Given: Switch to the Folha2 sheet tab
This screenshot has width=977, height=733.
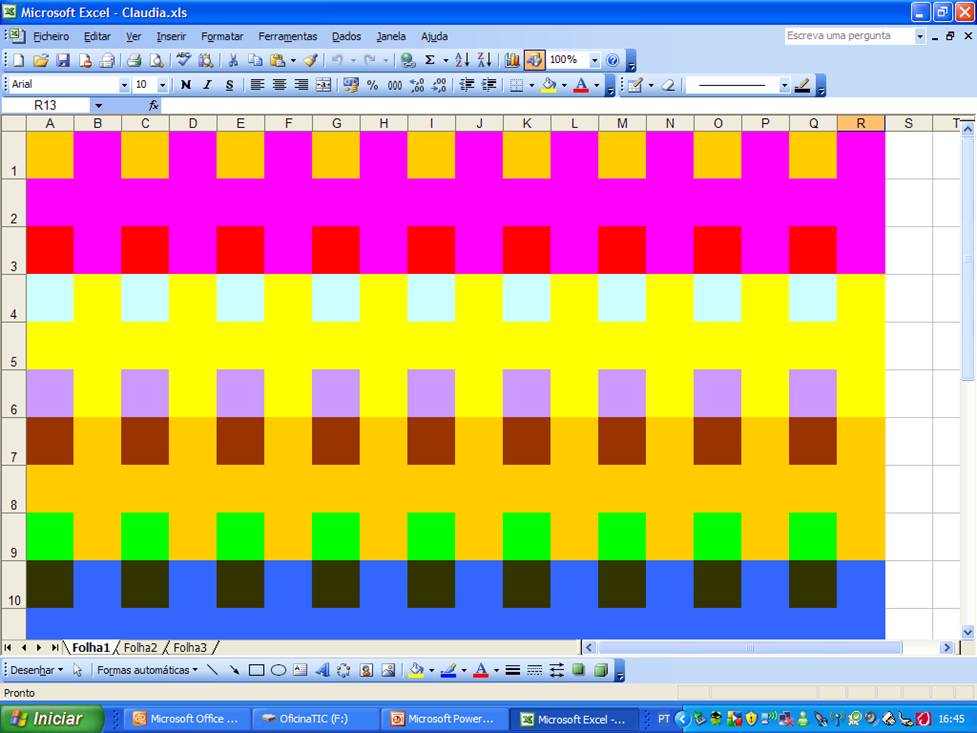Looking at the screenshot, I should click(x=140, y=648).
